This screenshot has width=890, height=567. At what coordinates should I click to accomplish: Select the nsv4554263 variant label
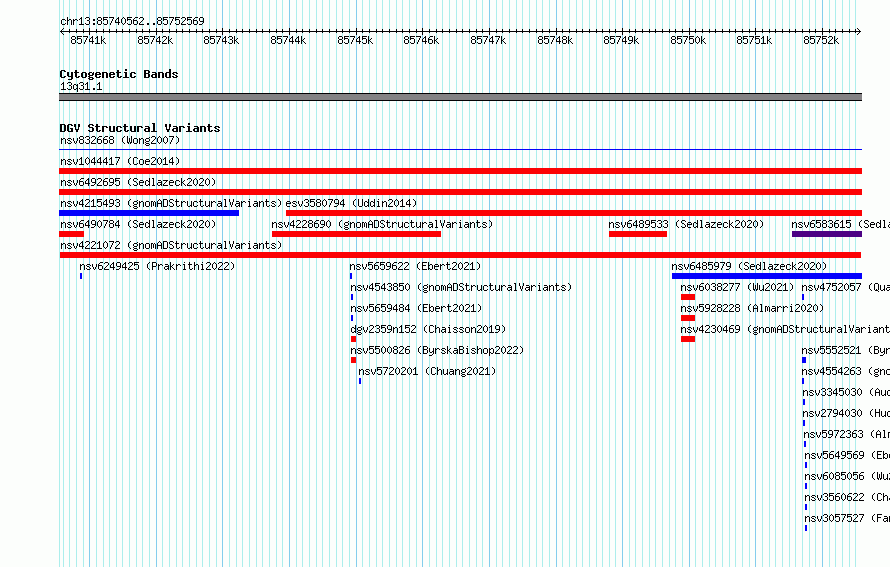(x=845, y=371)
